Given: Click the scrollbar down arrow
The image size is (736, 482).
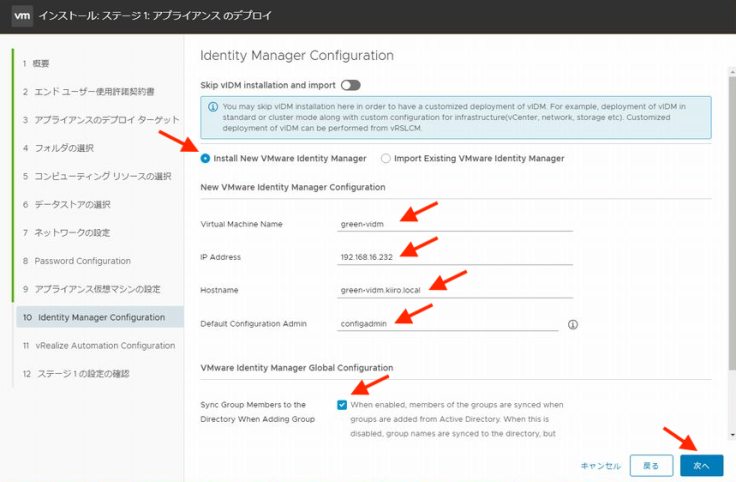Looking at the screenshot, I should point(732,435).
